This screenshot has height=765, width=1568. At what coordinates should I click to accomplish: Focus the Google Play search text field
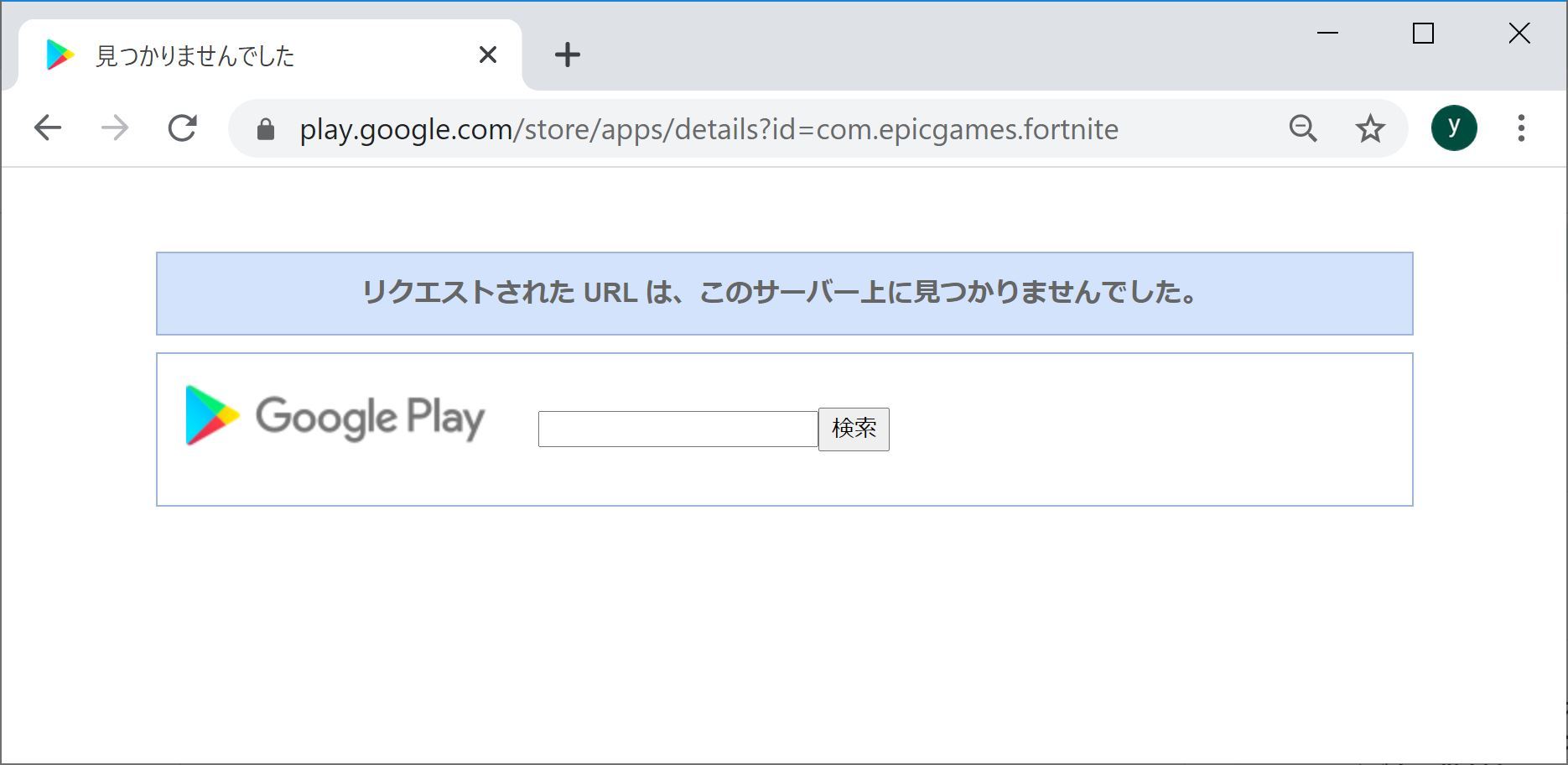point(678,429)
